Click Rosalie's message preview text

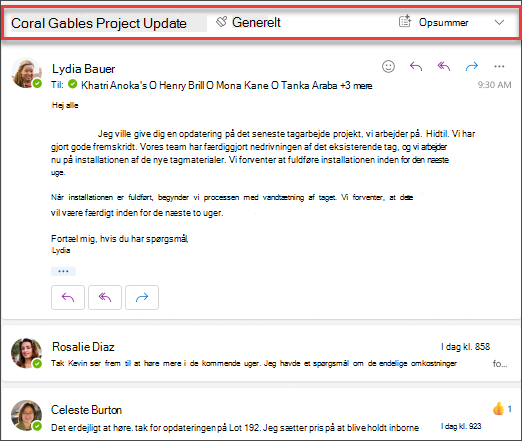coord(254,363)
